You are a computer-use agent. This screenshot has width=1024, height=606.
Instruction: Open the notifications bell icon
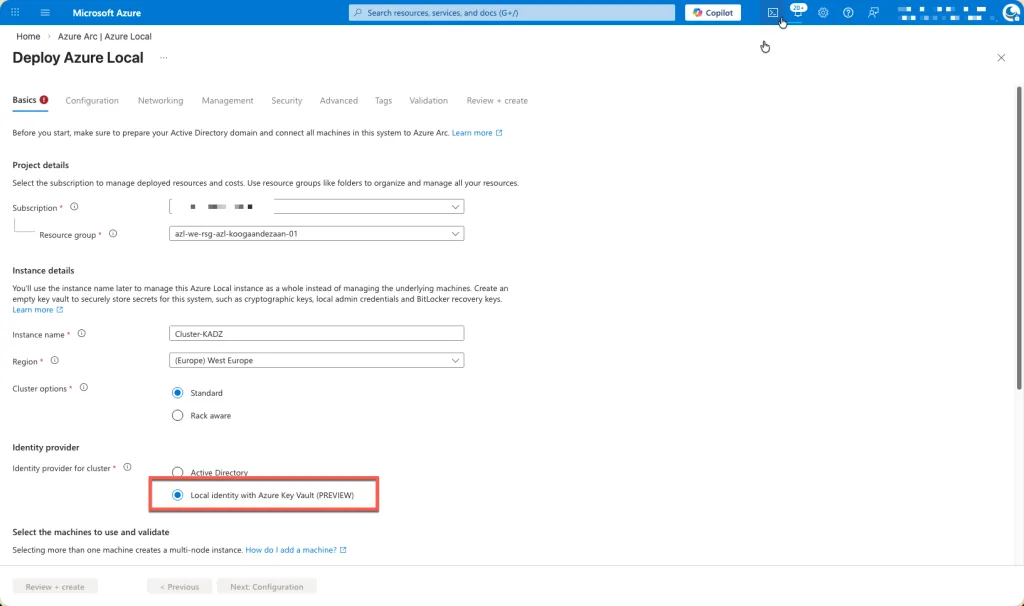tap(797, 13)
